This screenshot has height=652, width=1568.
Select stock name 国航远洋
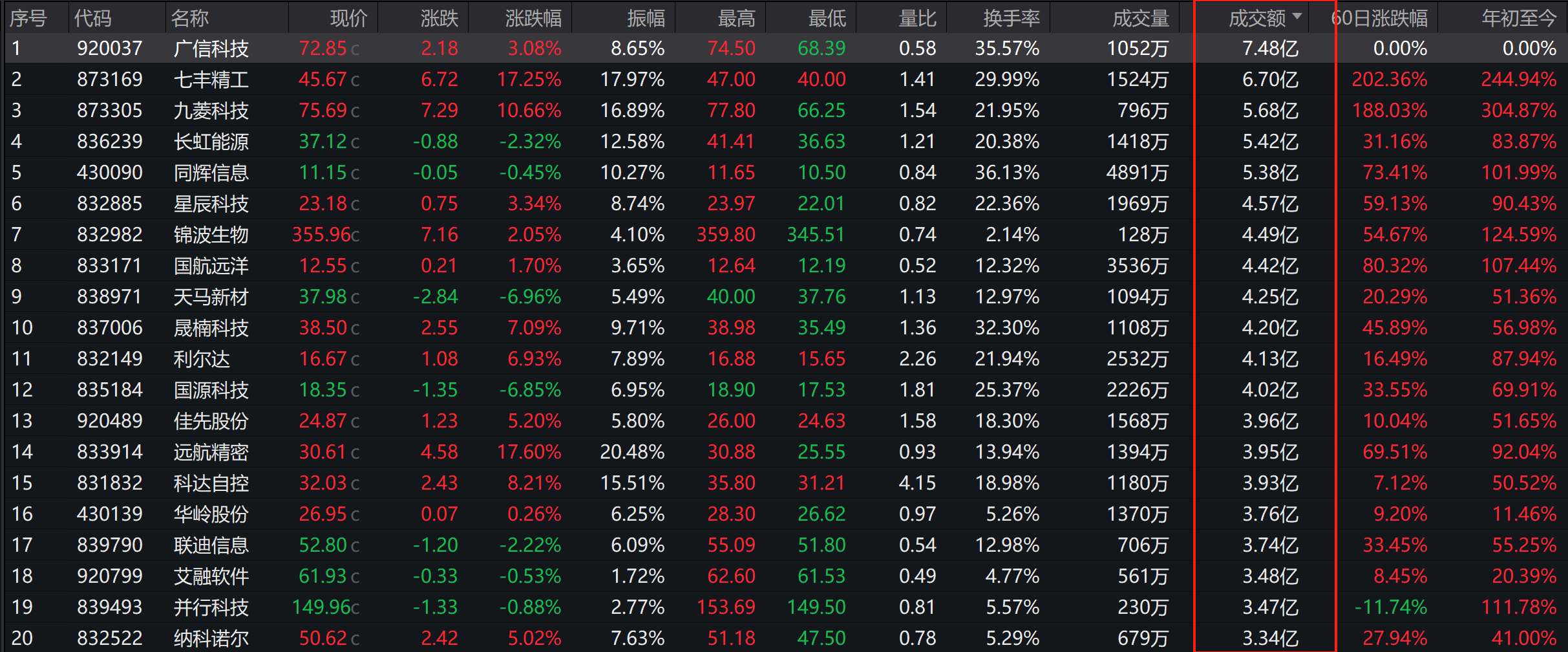211,266
